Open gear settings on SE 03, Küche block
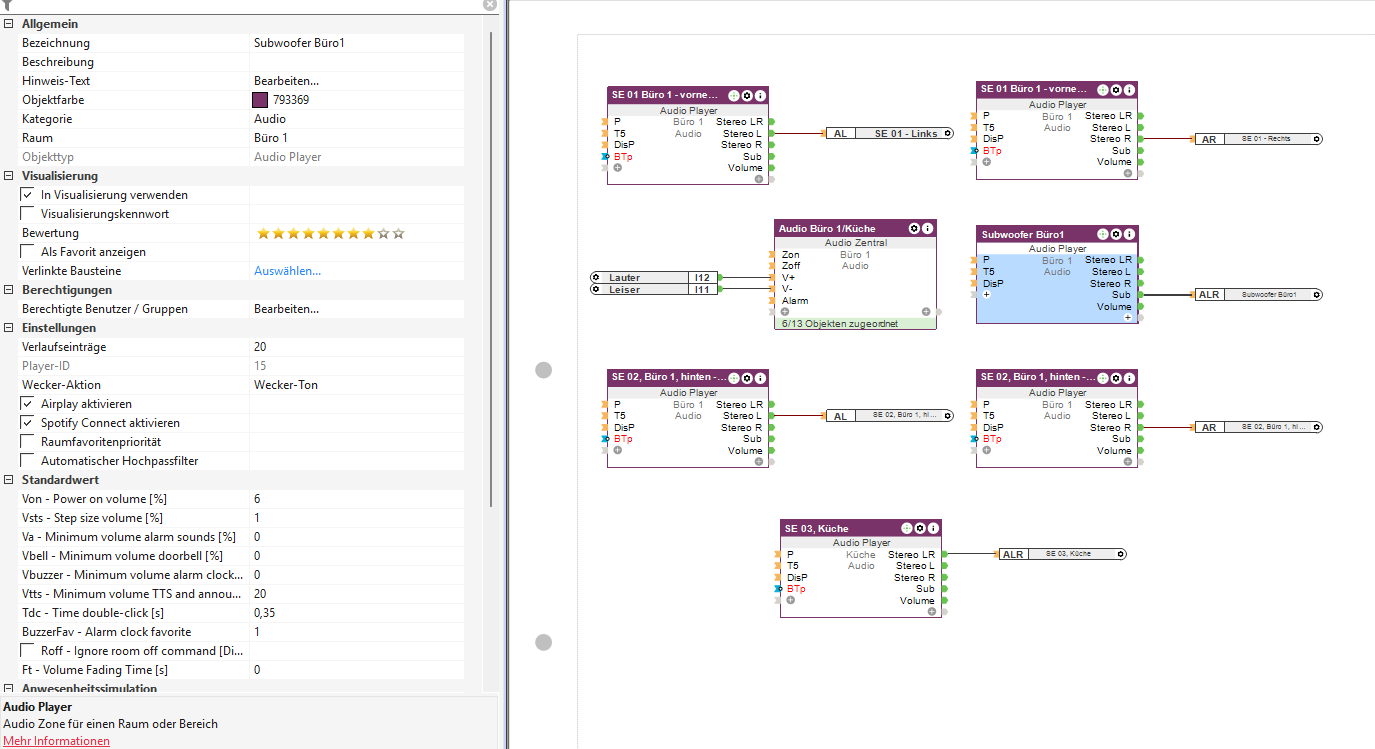Viewport: 1375px width, 749px height. pyautogui.click(x=920, y=528)
